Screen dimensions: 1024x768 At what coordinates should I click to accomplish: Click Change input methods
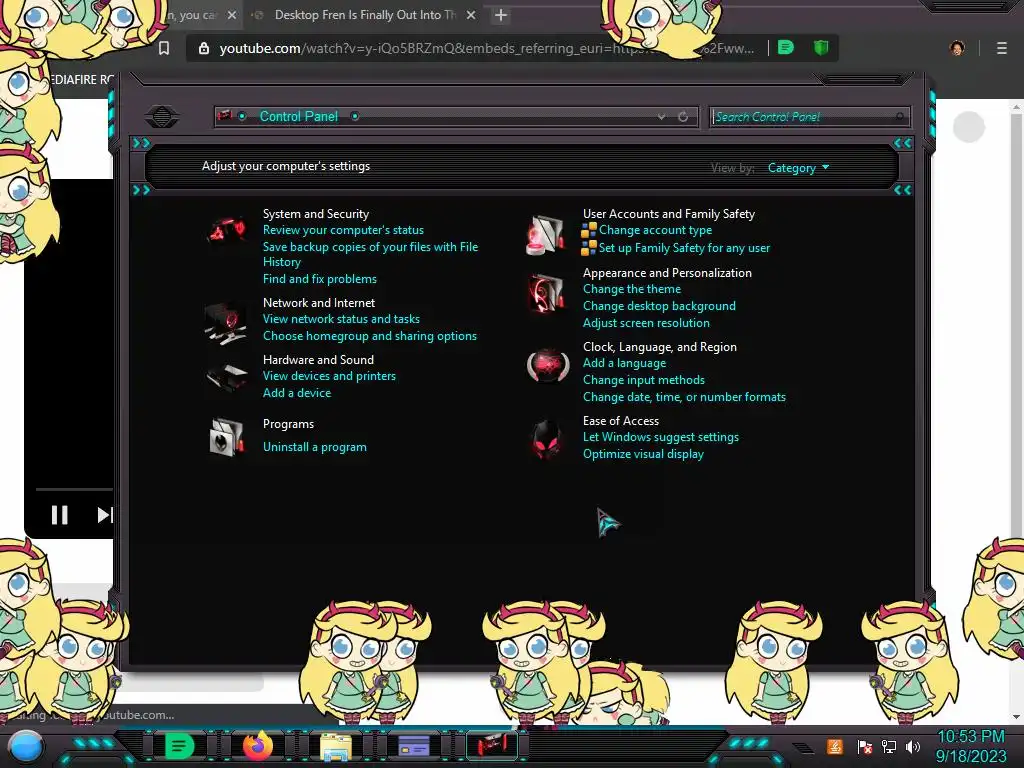point(644,379)
